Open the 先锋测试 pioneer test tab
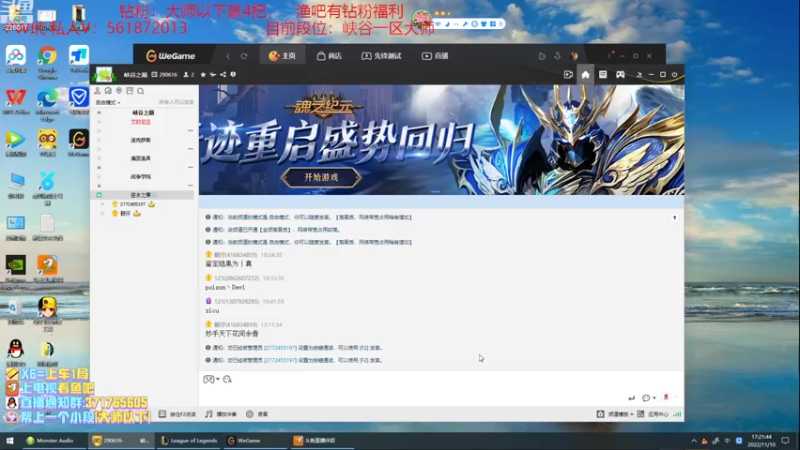 [x=382, y=56]
